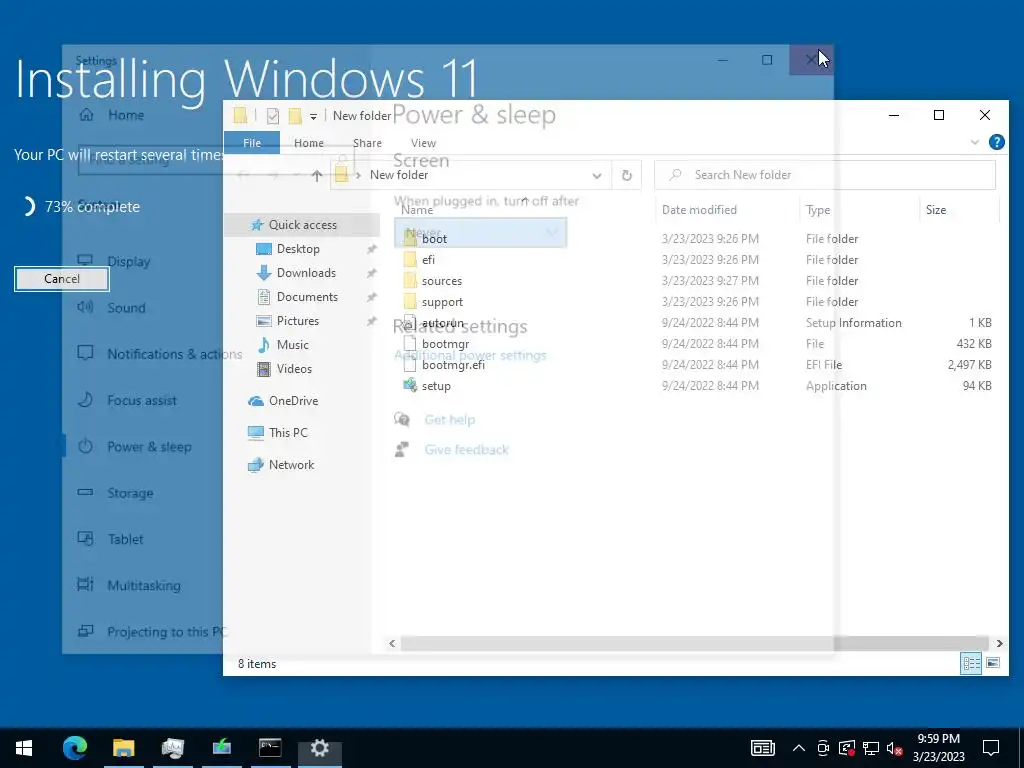Open the Customize Quick Access Toolbar dropdown
The width and height of the screenshot is (1024, 768).
coord(313,116)
